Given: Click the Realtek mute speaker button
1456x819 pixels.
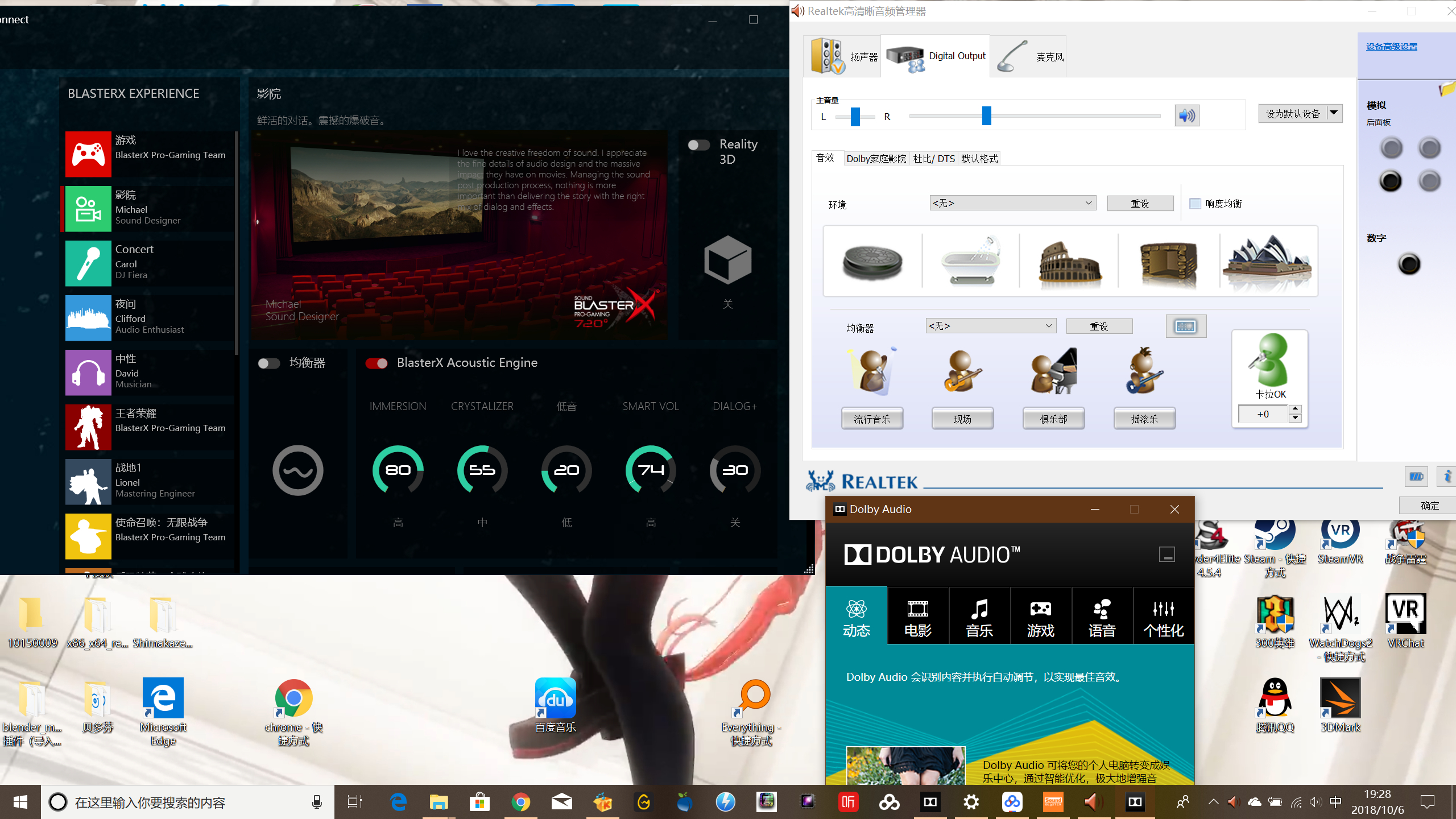Looking at the screenshot, I should [1186, 116].
